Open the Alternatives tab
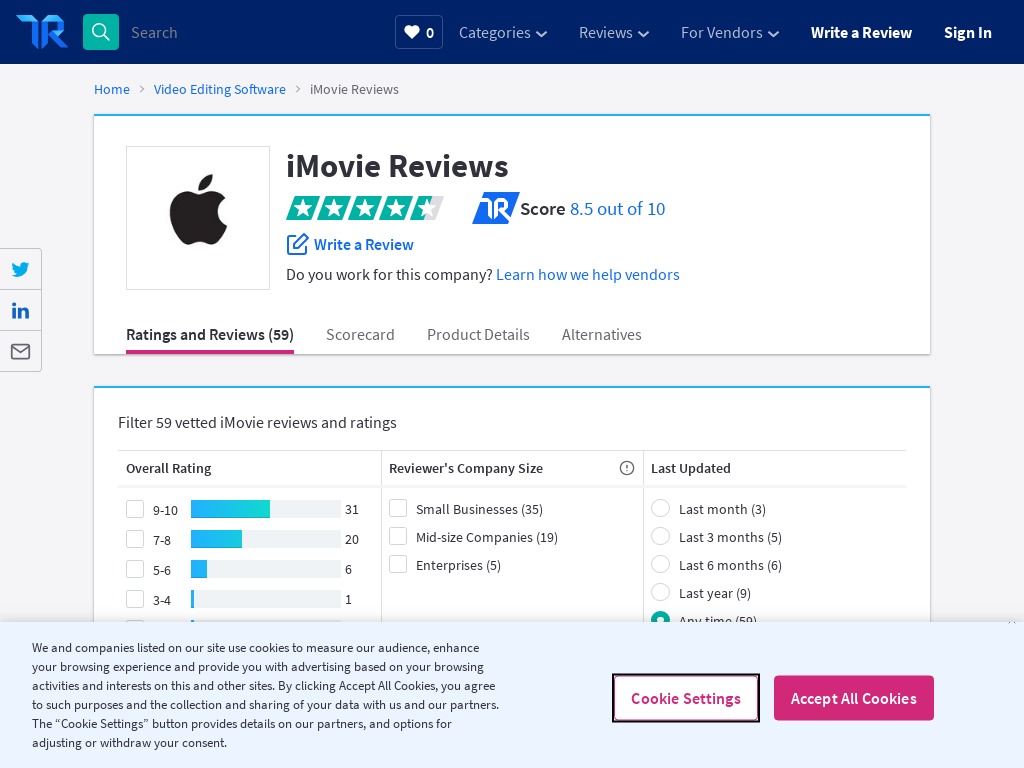This screenshot has height=768, width=1024. point(601,335)
